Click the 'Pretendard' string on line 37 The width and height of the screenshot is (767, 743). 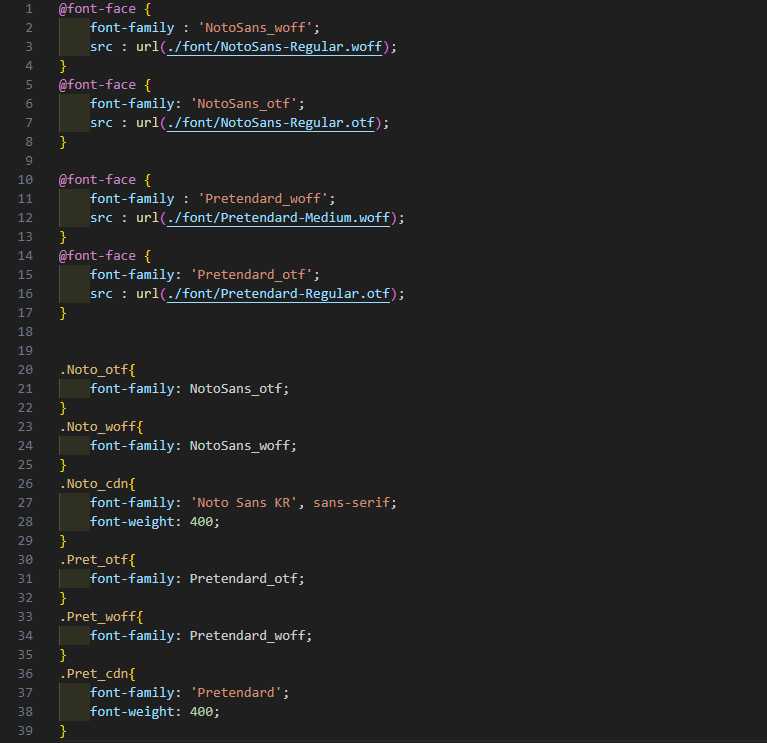point(236,693)
